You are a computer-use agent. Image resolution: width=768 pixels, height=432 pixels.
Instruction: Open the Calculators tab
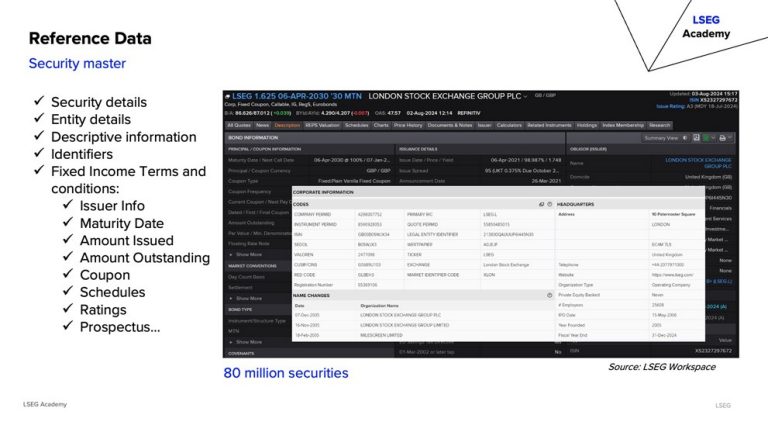pos(509,125)
